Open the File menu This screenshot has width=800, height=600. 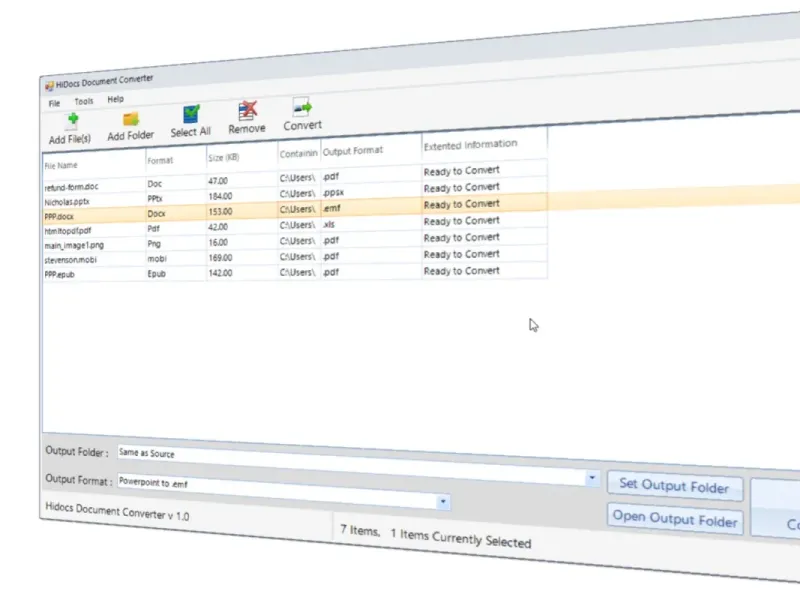click(x=54, y=104)
